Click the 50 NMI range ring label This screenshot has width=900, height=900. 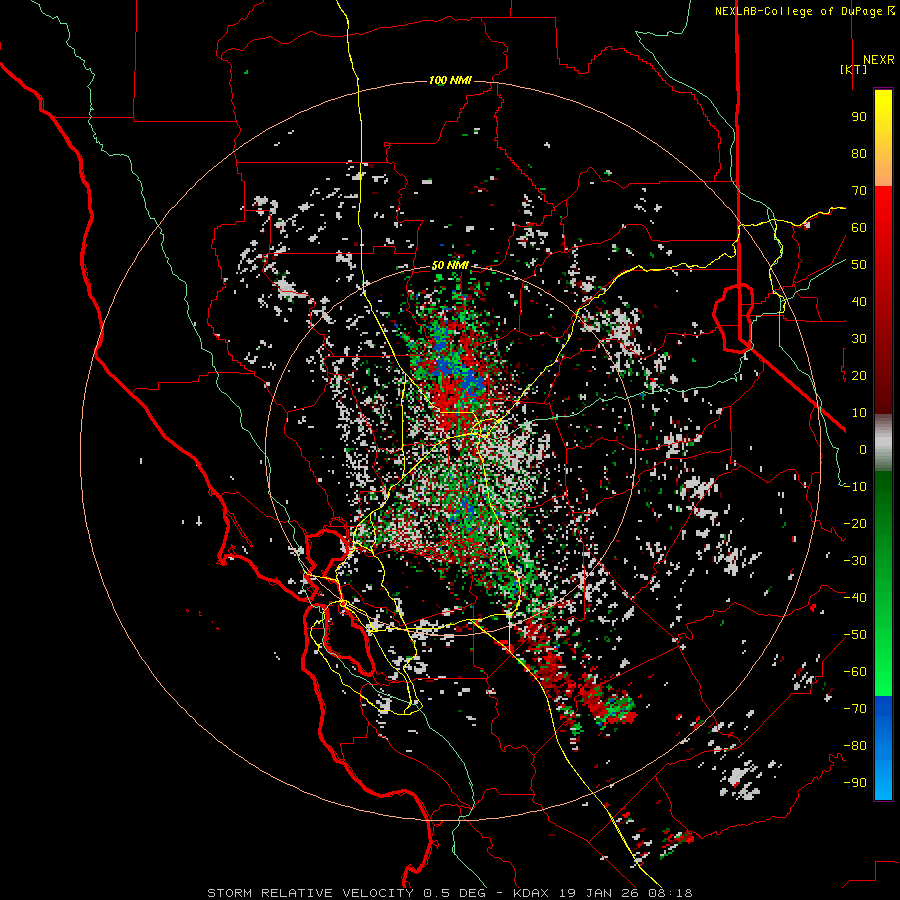(x=450, y=265)
